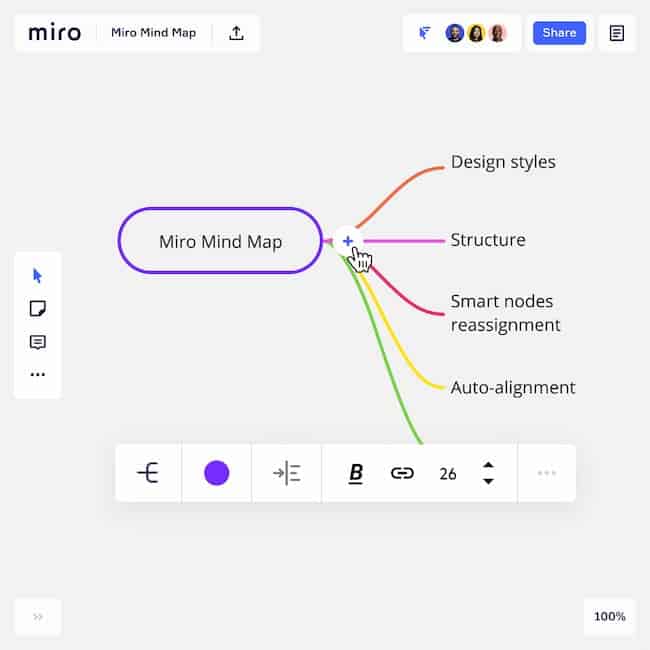This screenshot has height=650, width=650.
Task: Open the purple node color picker
Action: click(x=216, y=473)
